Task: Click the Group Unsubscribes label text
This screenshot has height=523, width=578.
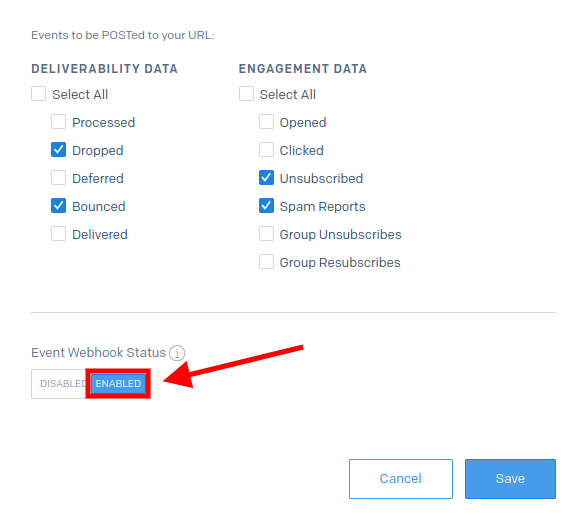Action: [340, 235]
